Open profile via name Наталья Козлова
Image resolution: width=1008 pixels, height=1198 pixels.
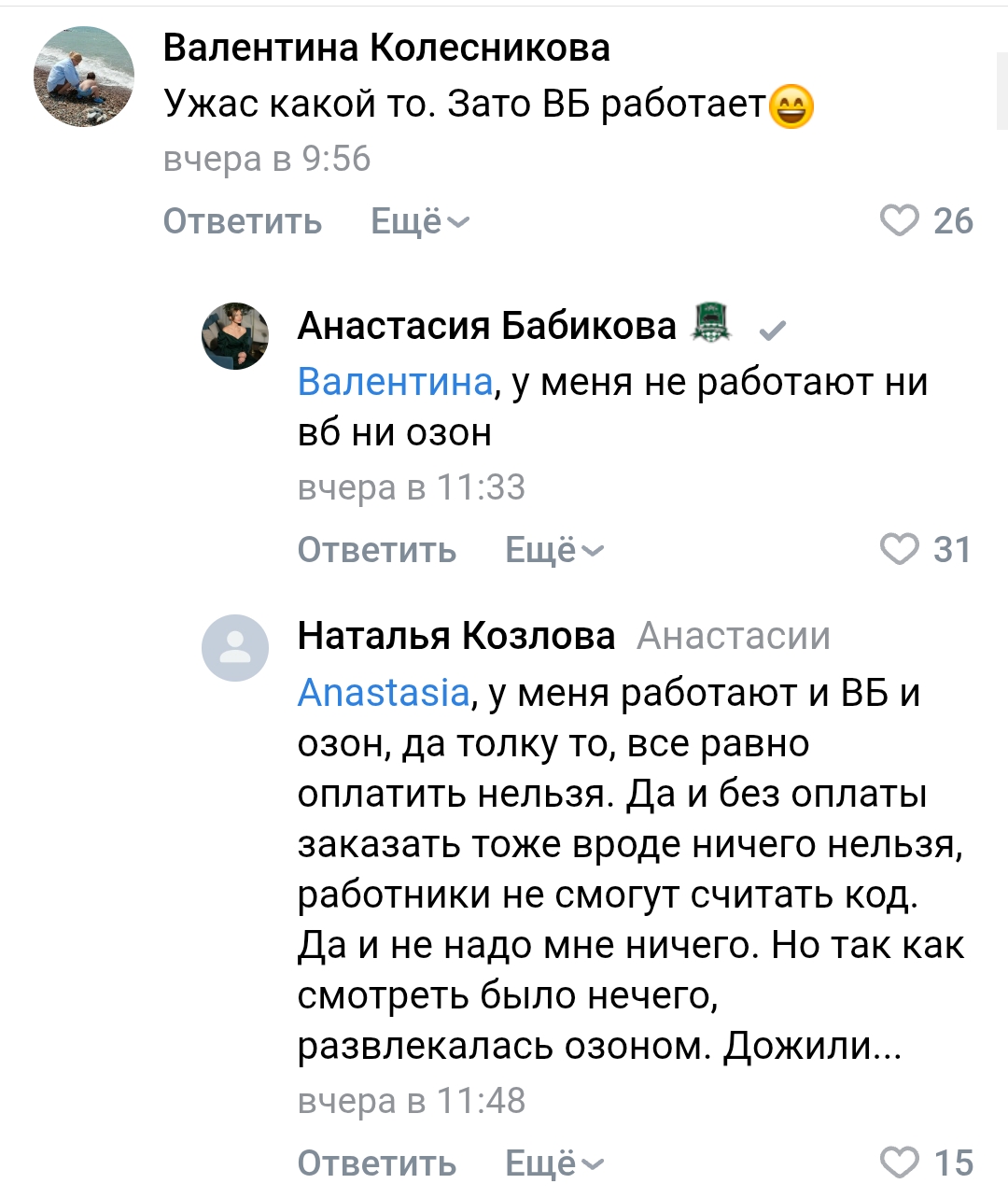click(456, 636)
